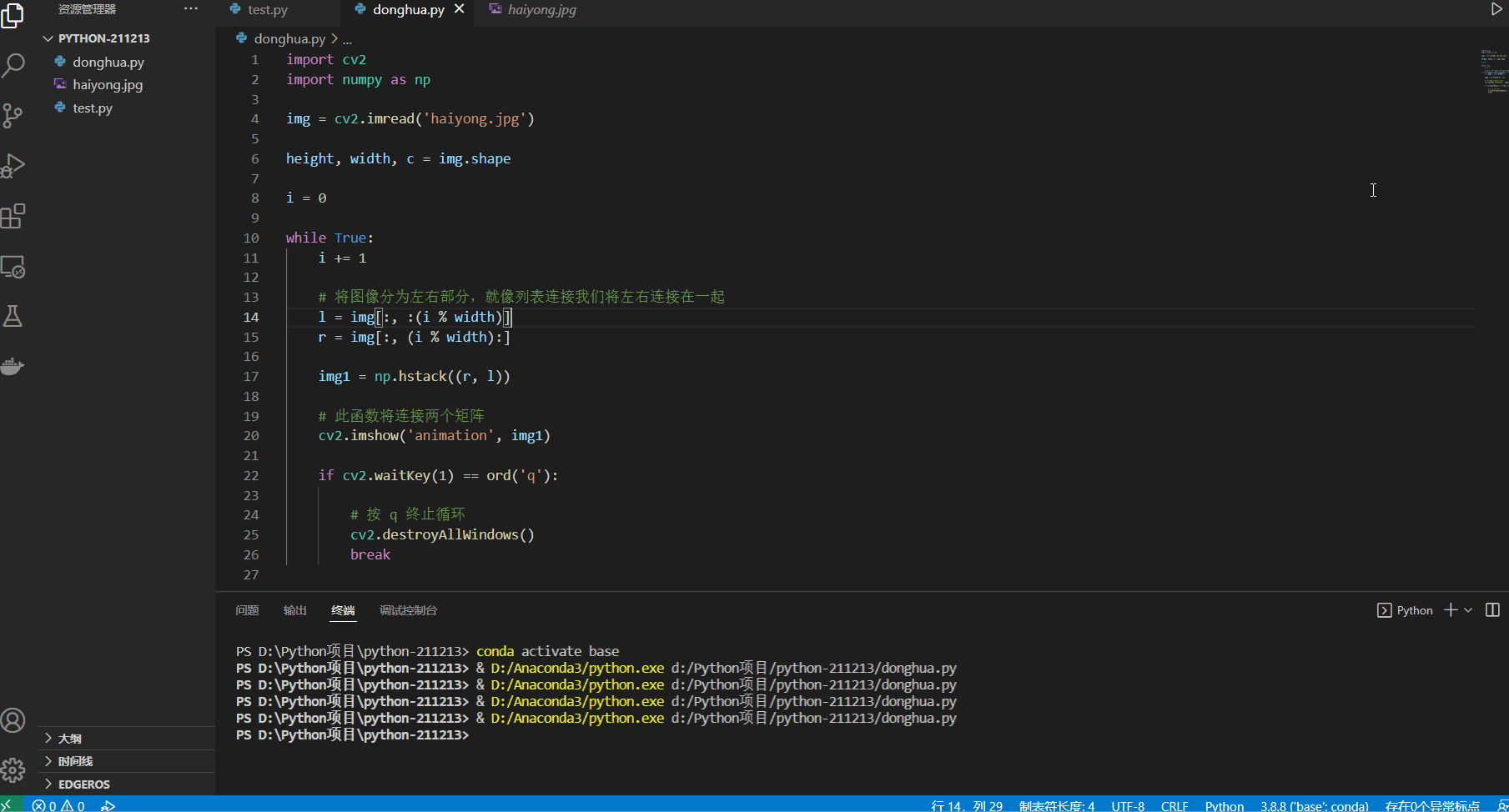The image size is (1509, 812).
Task: Open the 问题 (Problems) panel tab
Action: 247,610
